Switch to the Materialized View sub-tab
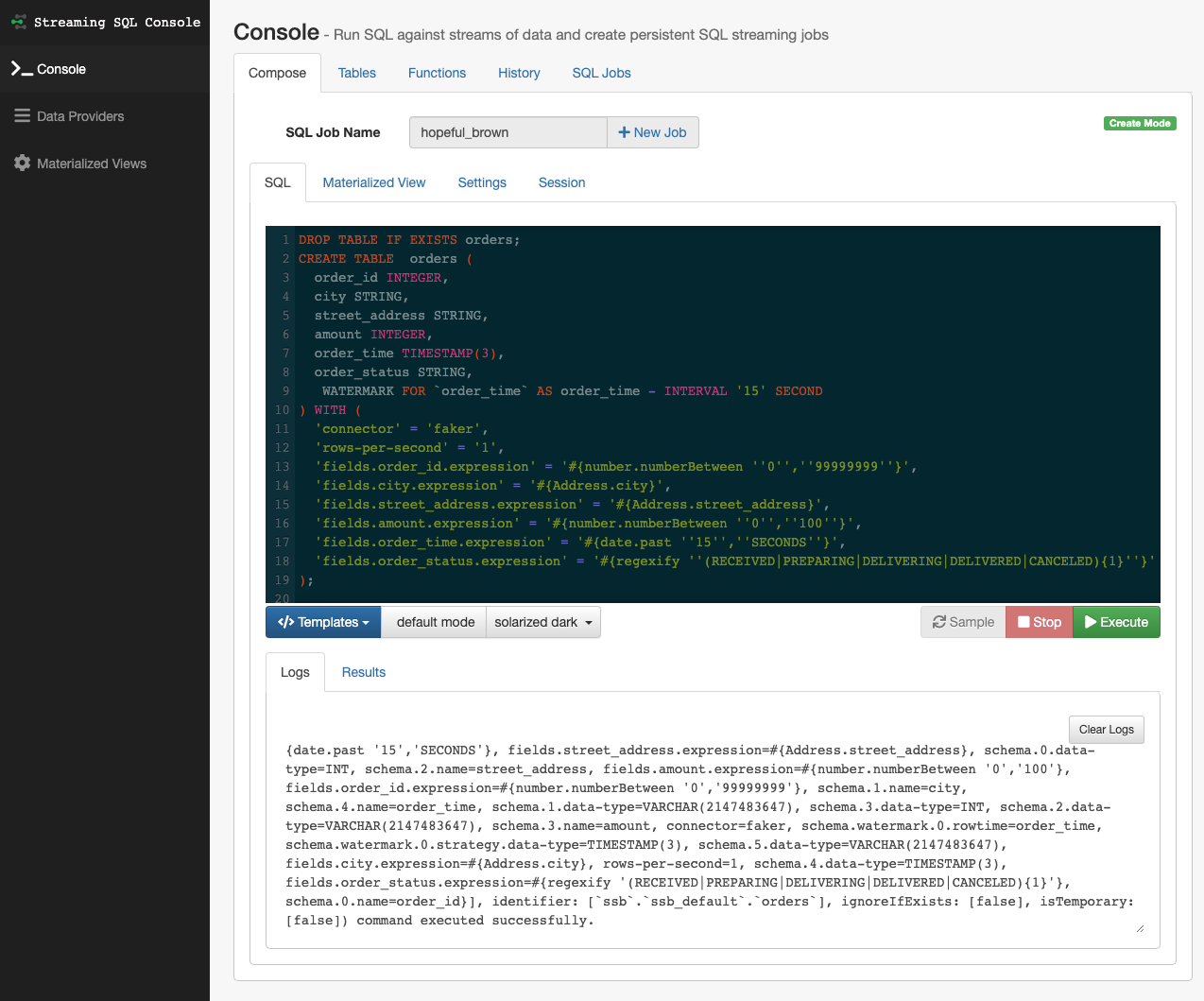1204x1001 pixels. click(x=373, y=182)
